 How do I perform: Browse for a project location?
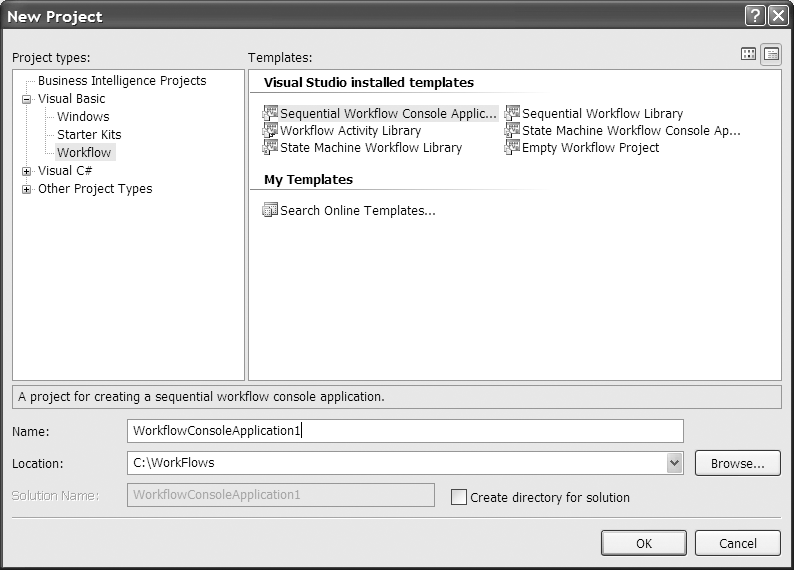pos(738,463)
